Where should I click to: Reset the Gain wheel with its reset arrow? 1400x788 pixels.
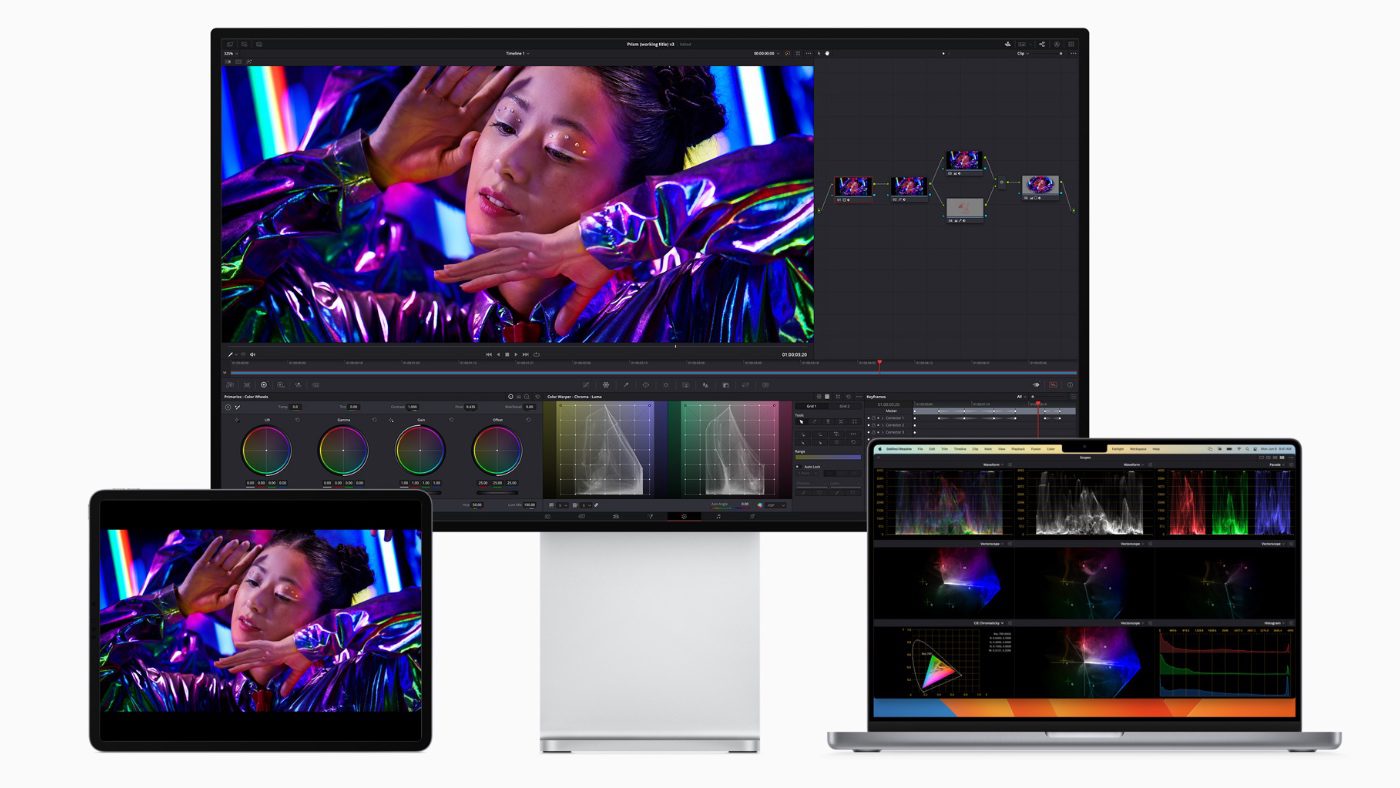click(453, 420)
